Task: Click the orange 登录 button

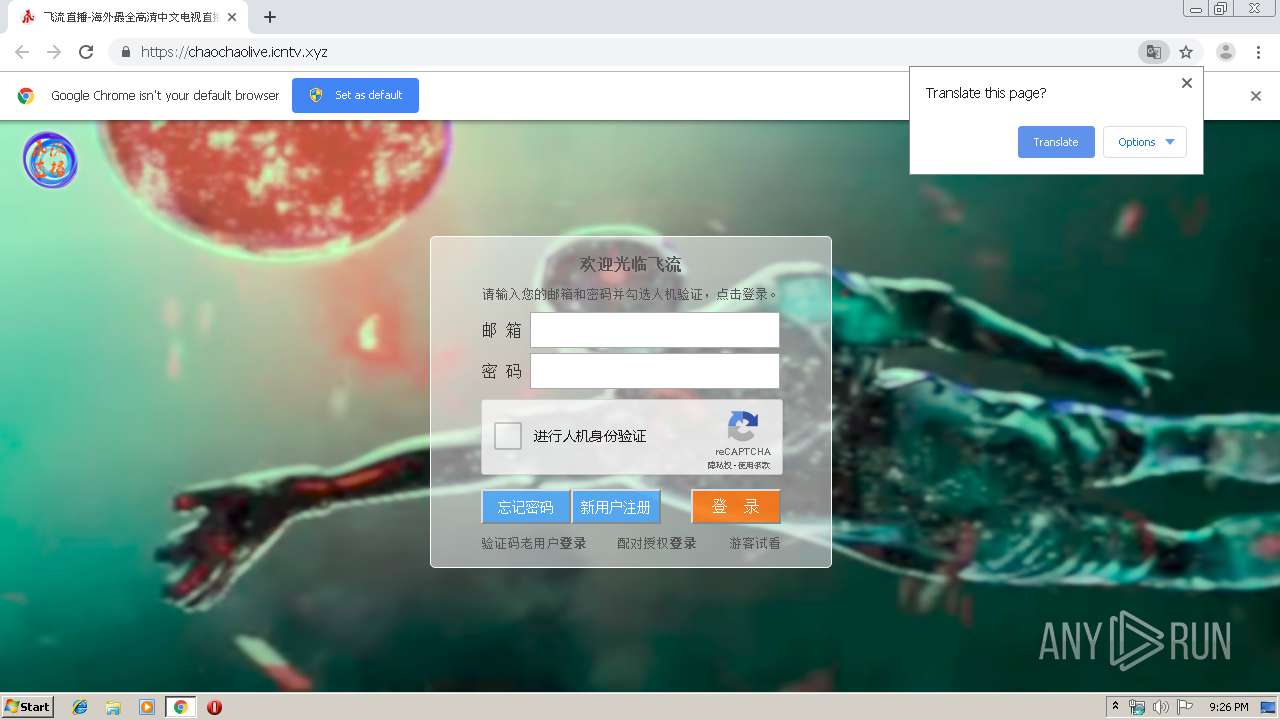Action: (x=736, y=507)
